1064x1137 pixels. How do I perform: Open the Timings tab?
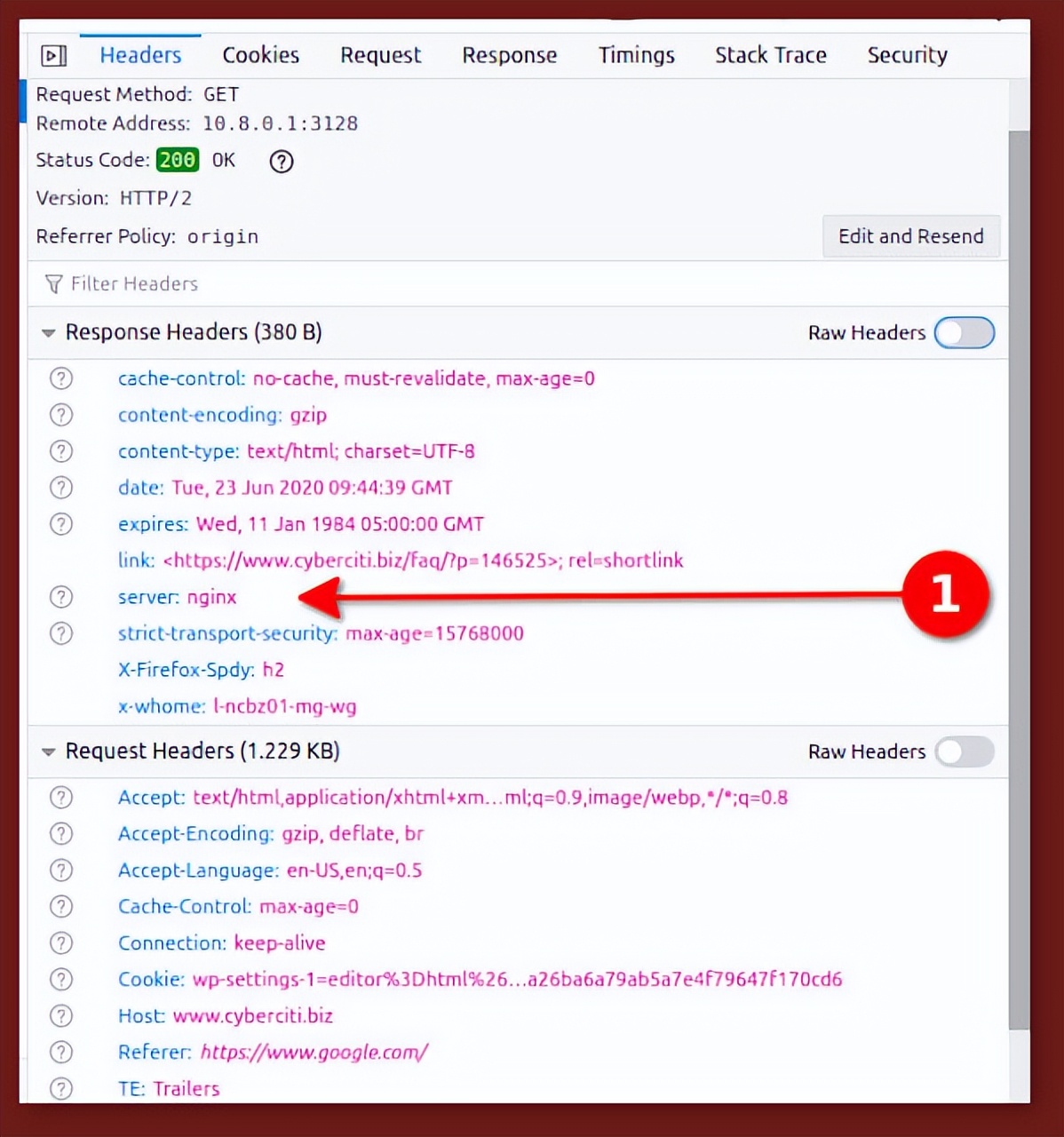pyautogui.click(x=636, y=55)
